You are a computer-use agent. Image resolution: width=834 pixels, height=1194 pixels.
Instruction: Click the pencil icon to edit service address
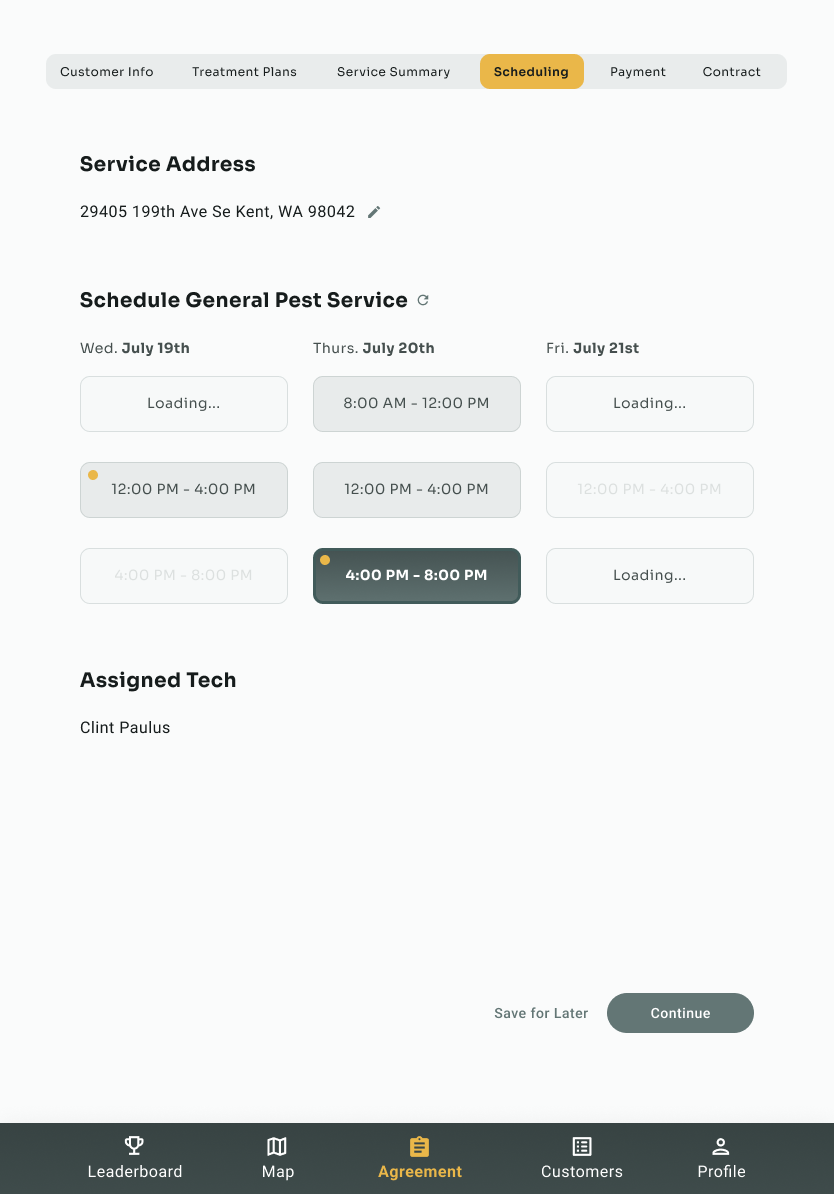[374, 211]
